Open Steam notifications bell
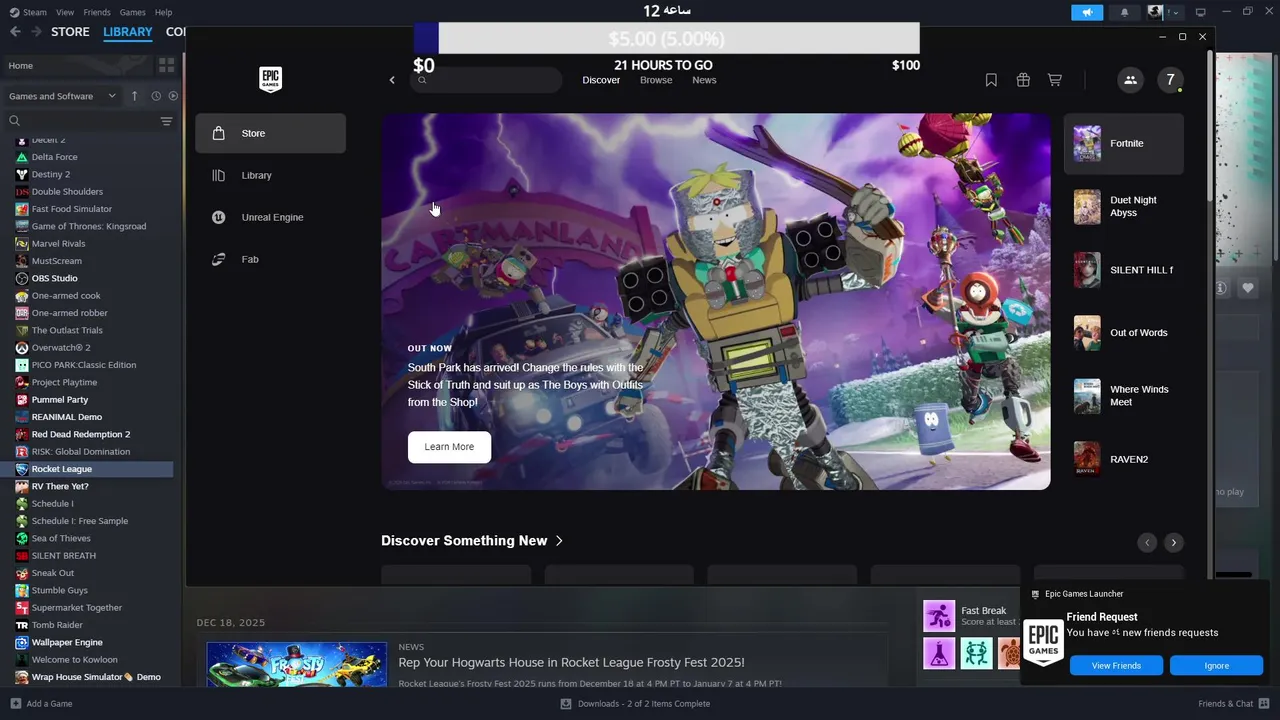Viewport: 1280px width, 720px height. pos(1124,12)
